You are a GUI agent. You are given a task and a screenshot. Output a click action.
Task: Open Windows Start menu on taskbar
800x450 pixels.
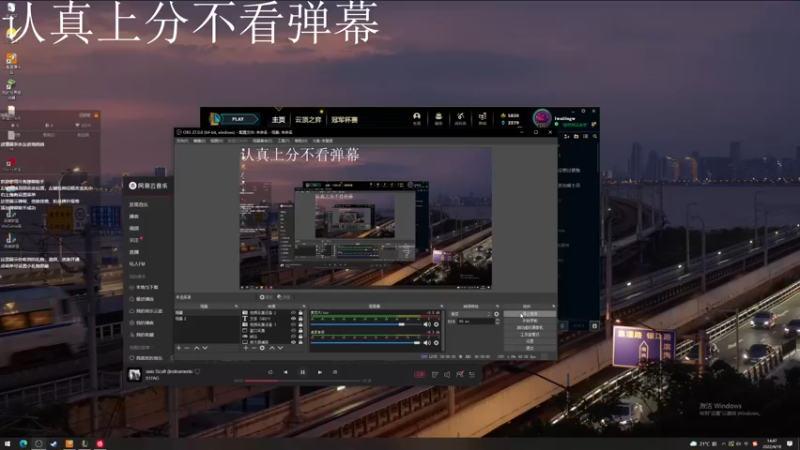click(x=7, y=443)
